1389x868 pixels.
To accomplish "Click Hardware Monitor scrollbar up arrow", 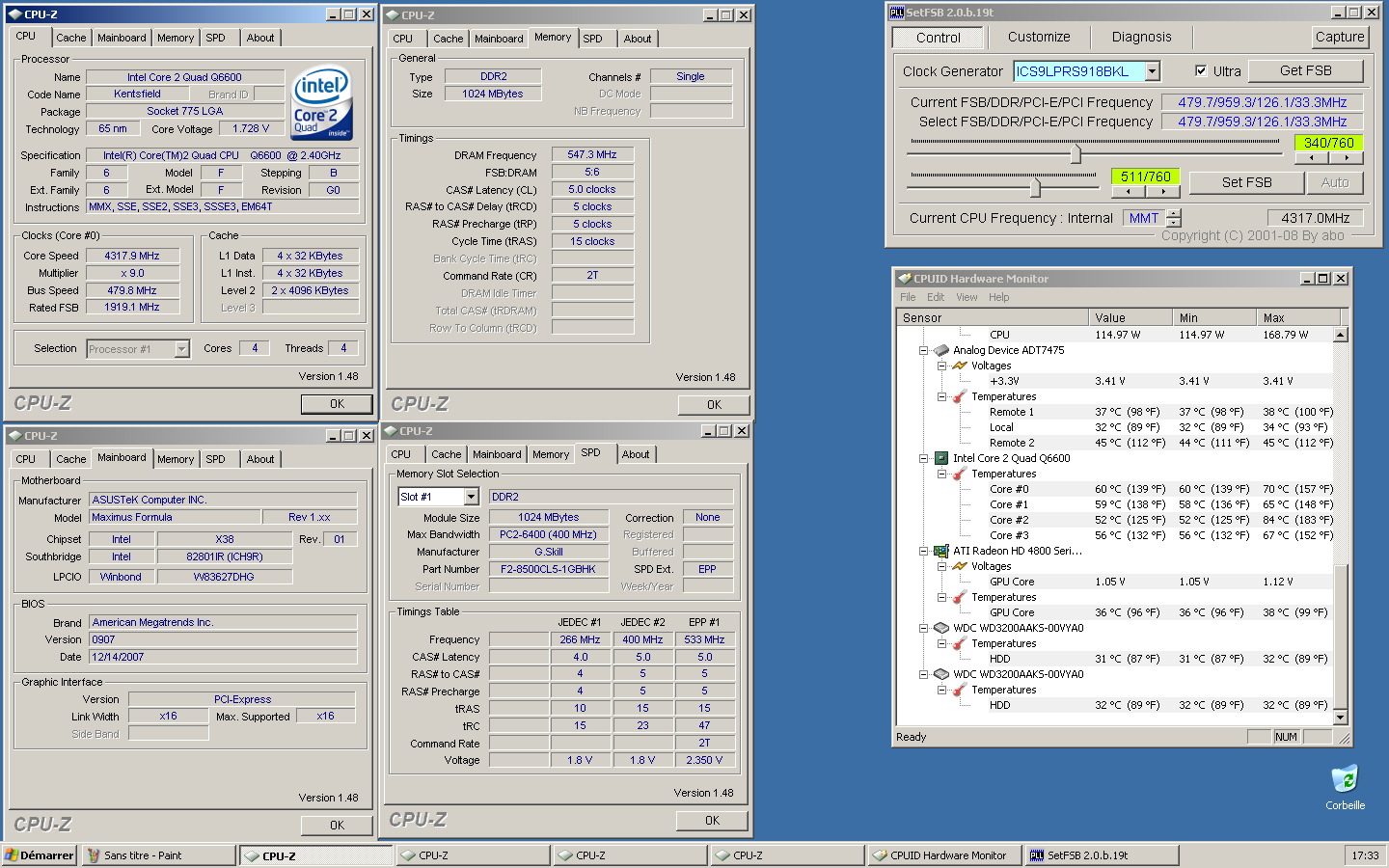I will 1340,335.
